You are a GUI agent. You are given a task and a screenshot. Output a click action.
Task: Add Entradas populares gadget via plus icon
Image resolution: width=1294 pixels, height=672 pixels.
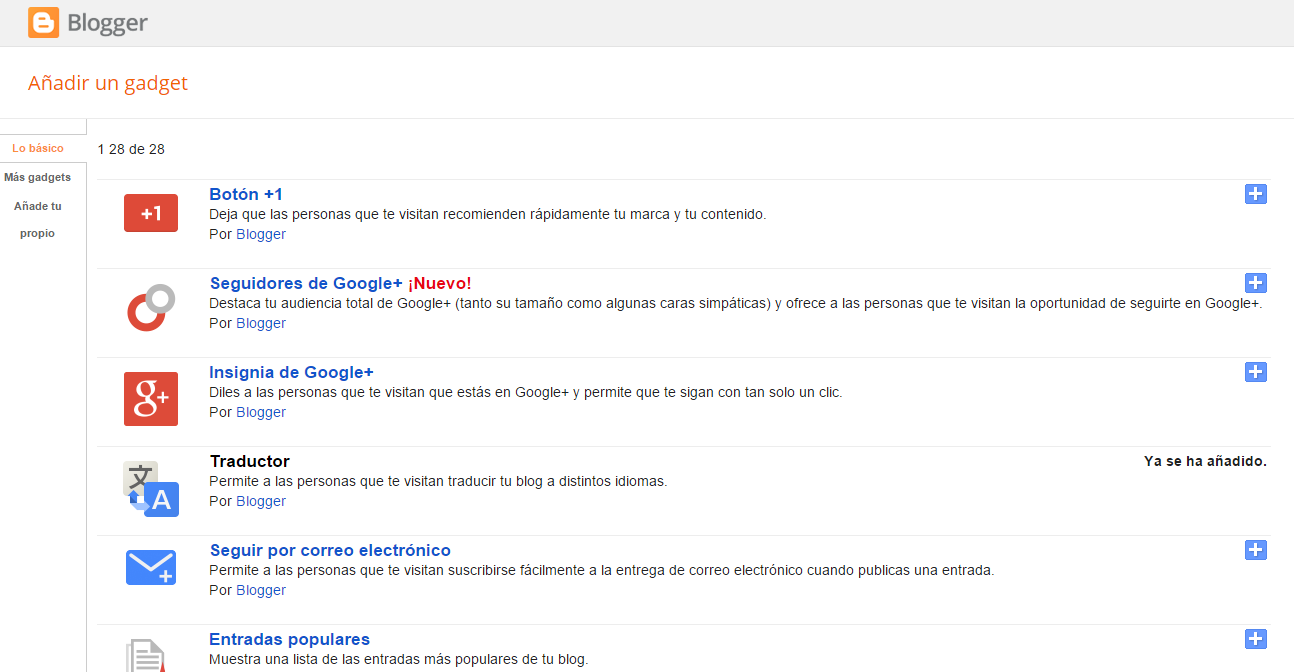tap(1256, 639)
